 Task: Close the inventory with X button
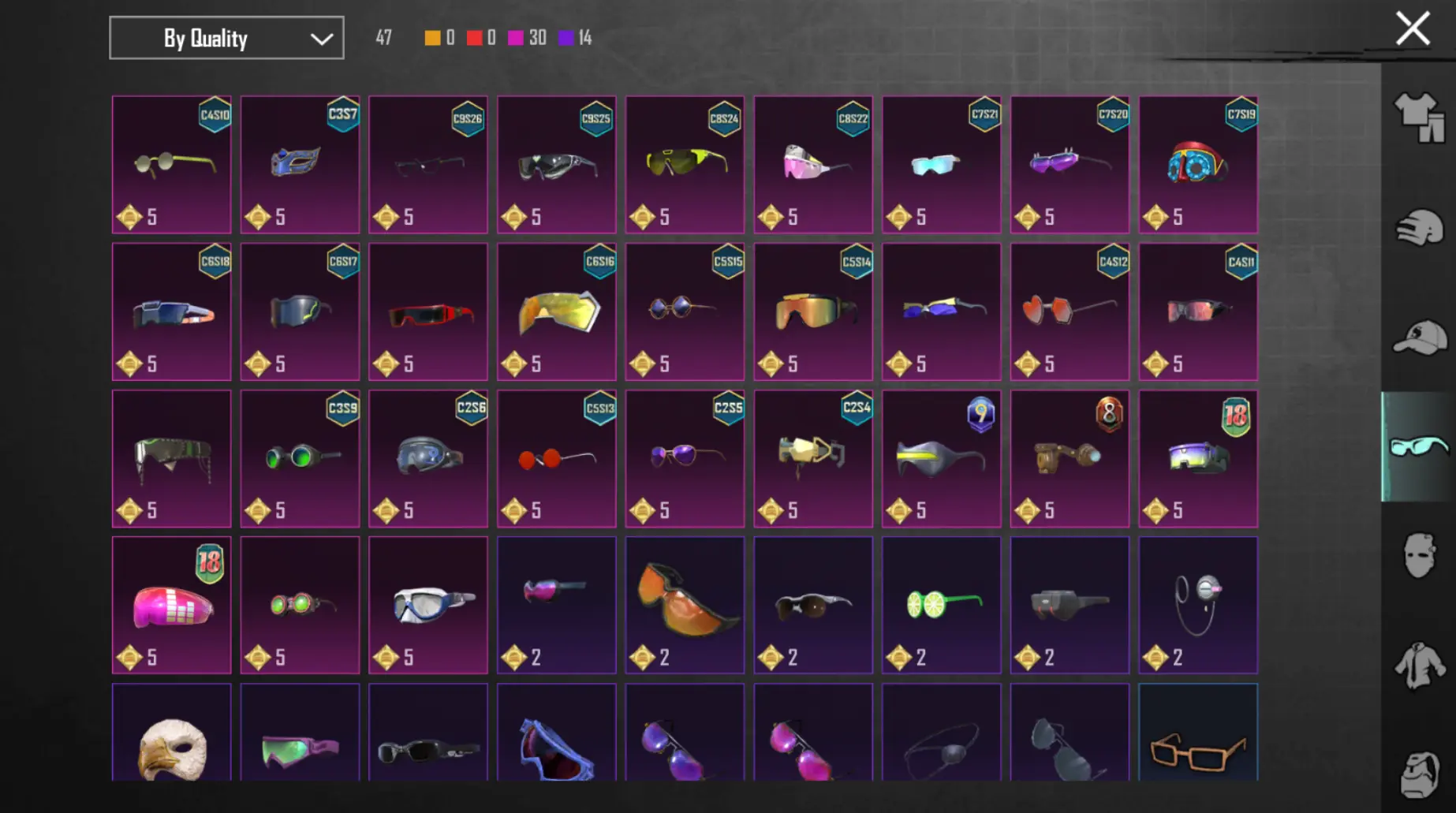pyautogui.click(x=1412, y=28)
